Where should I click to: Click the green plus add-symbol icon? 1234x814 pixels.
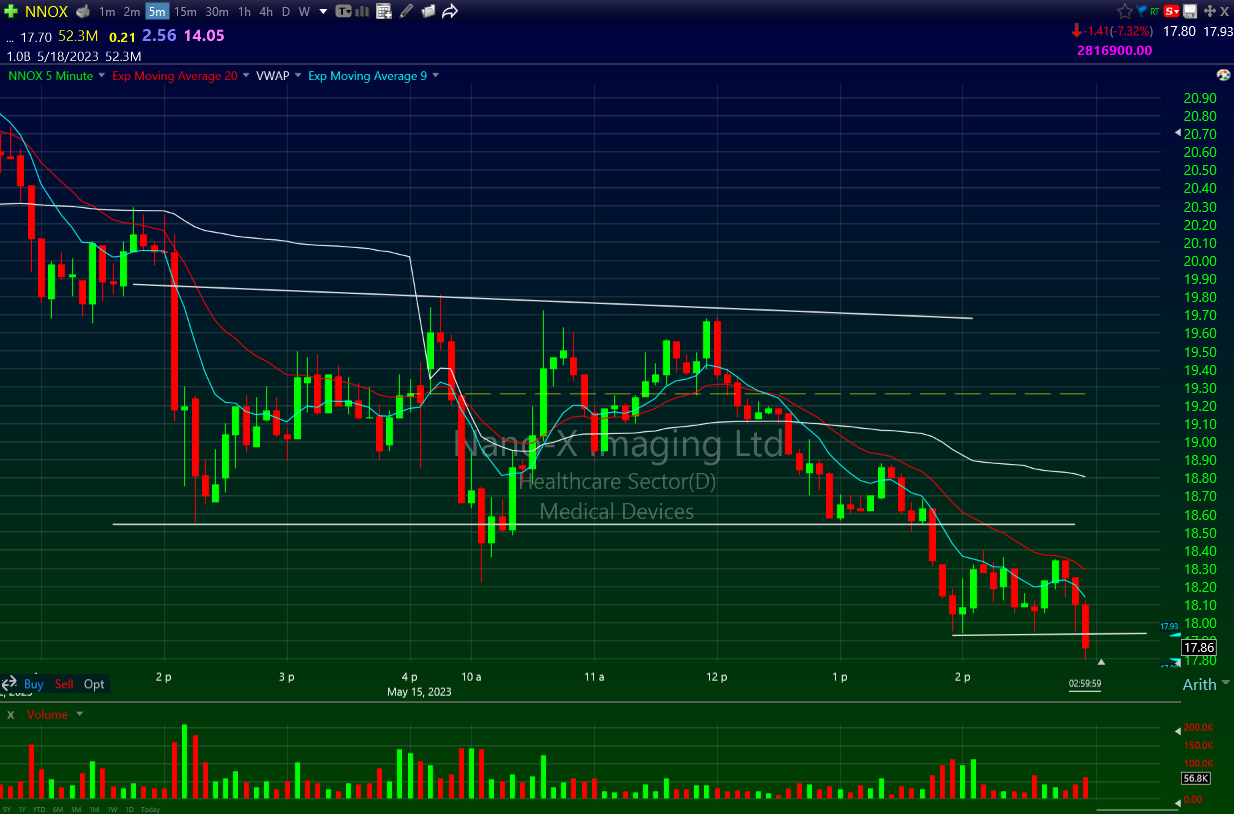click(10, 12)
